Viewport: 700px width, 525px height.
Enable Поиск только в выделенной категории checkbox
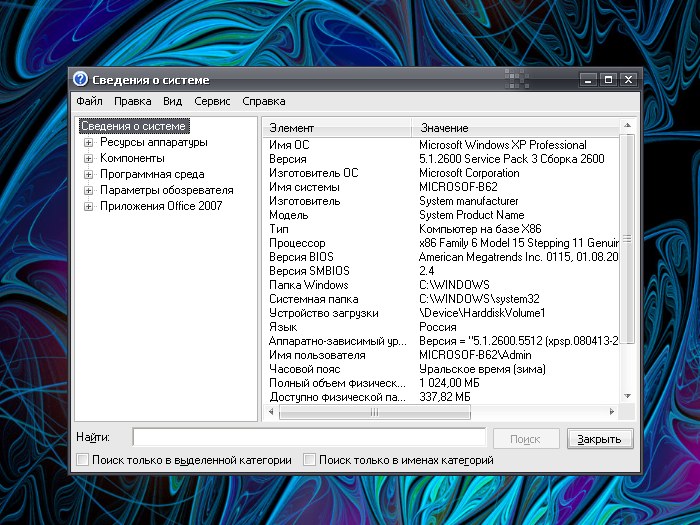(x=83, y=460)
